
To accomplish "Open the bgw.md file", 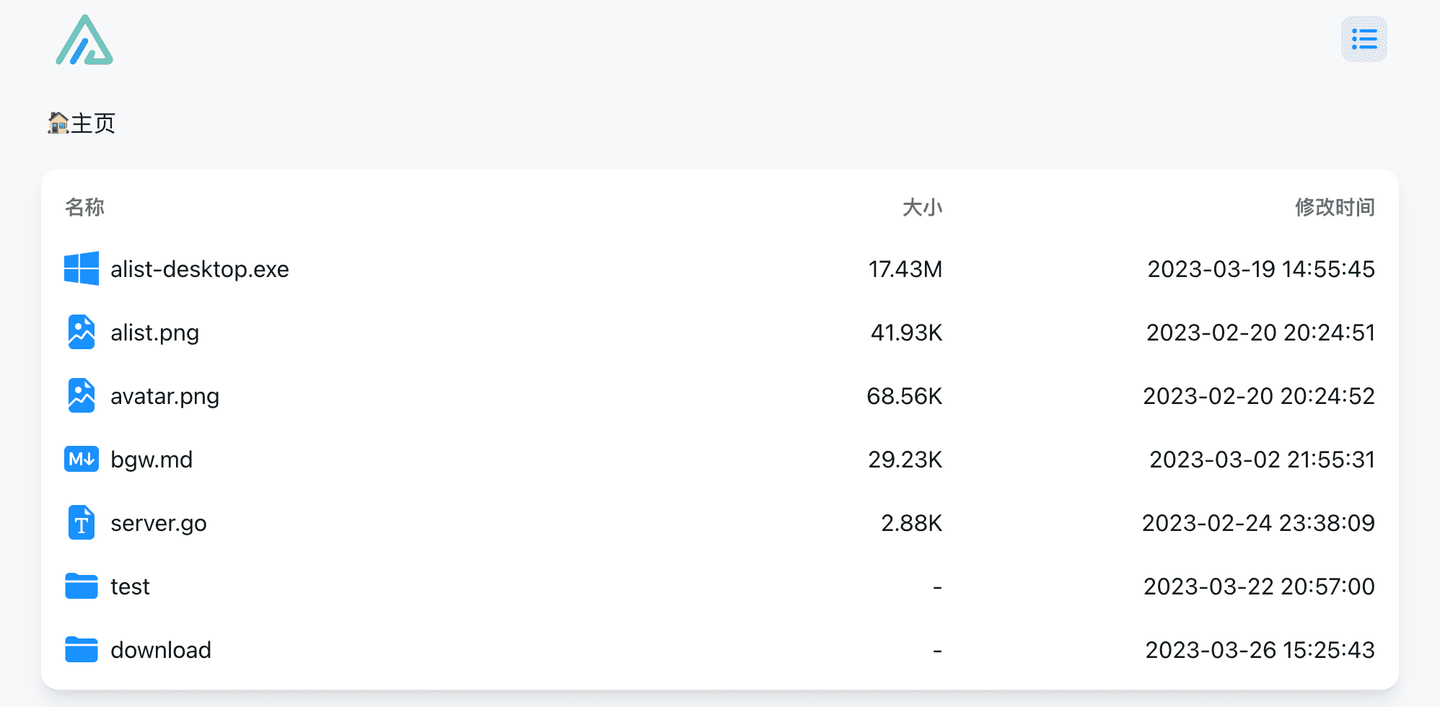I will 152,459.
